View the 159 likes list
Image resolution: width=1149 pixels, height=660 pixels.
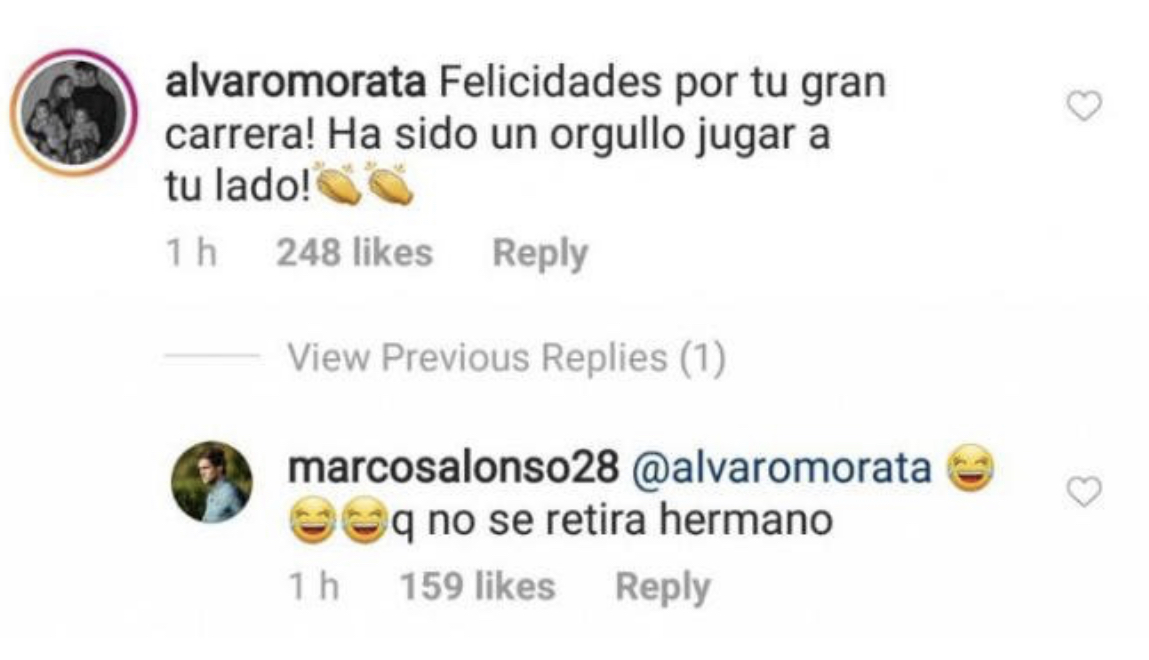[478, 587]
